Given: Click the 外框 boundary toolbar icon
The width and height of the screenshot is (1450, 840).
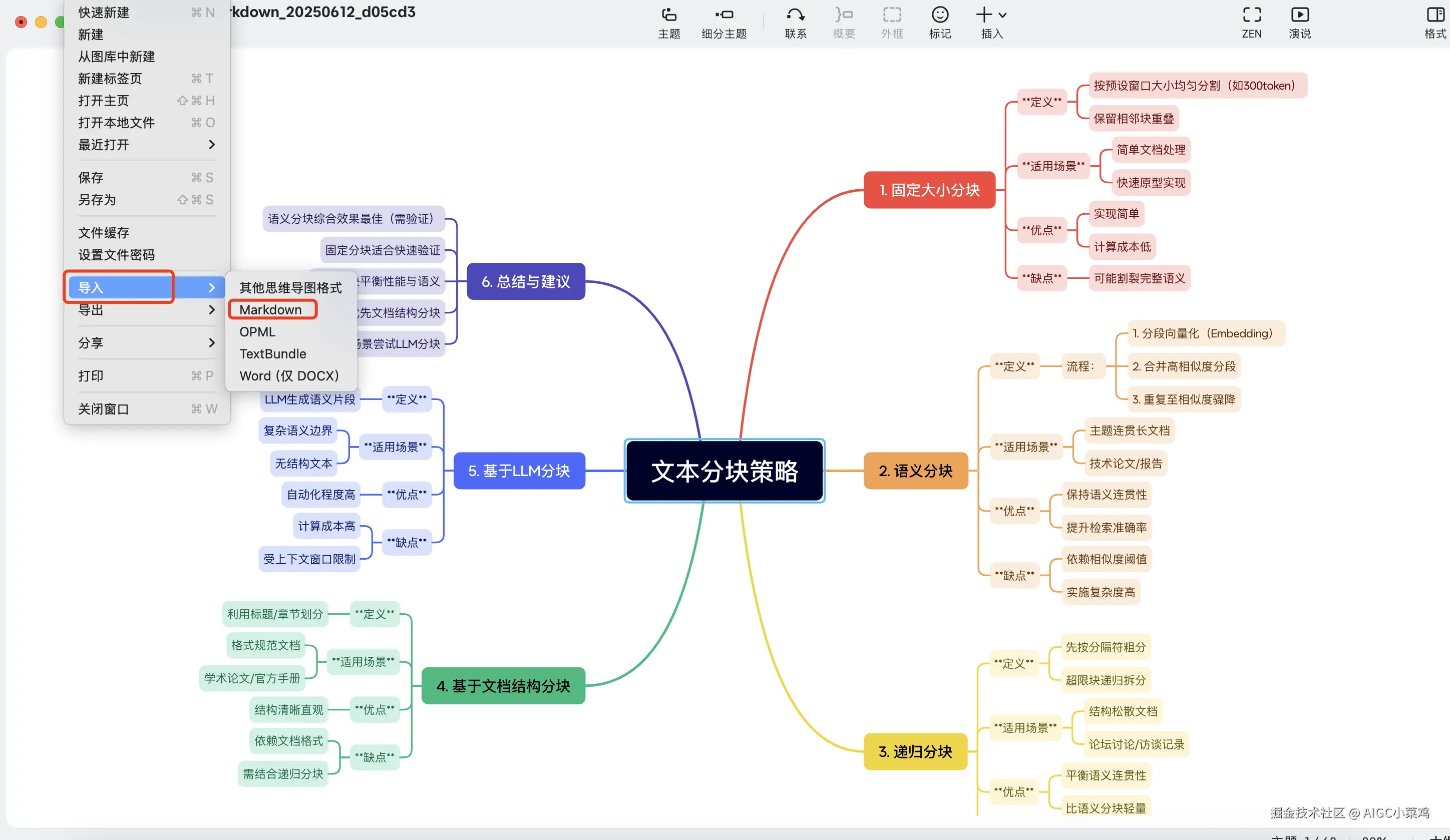Looking at the screenshot, I should click(x=891, y=15).
